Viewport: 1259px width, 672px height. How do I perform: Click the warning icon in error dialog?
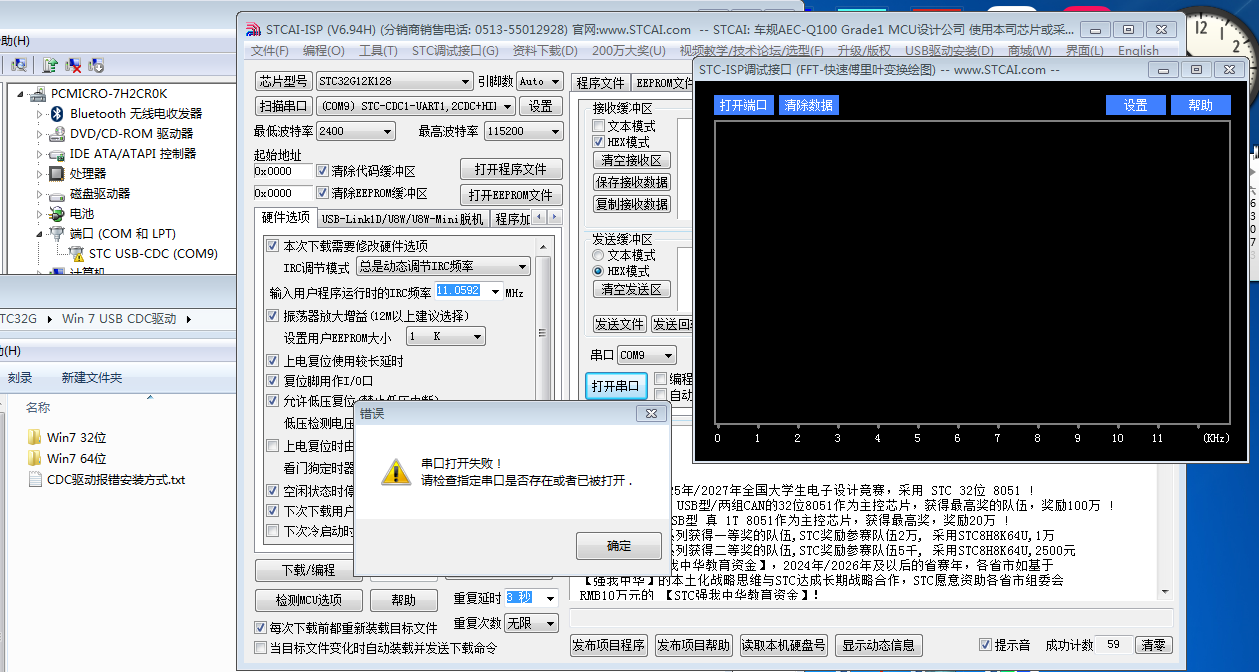click(396, 472)
